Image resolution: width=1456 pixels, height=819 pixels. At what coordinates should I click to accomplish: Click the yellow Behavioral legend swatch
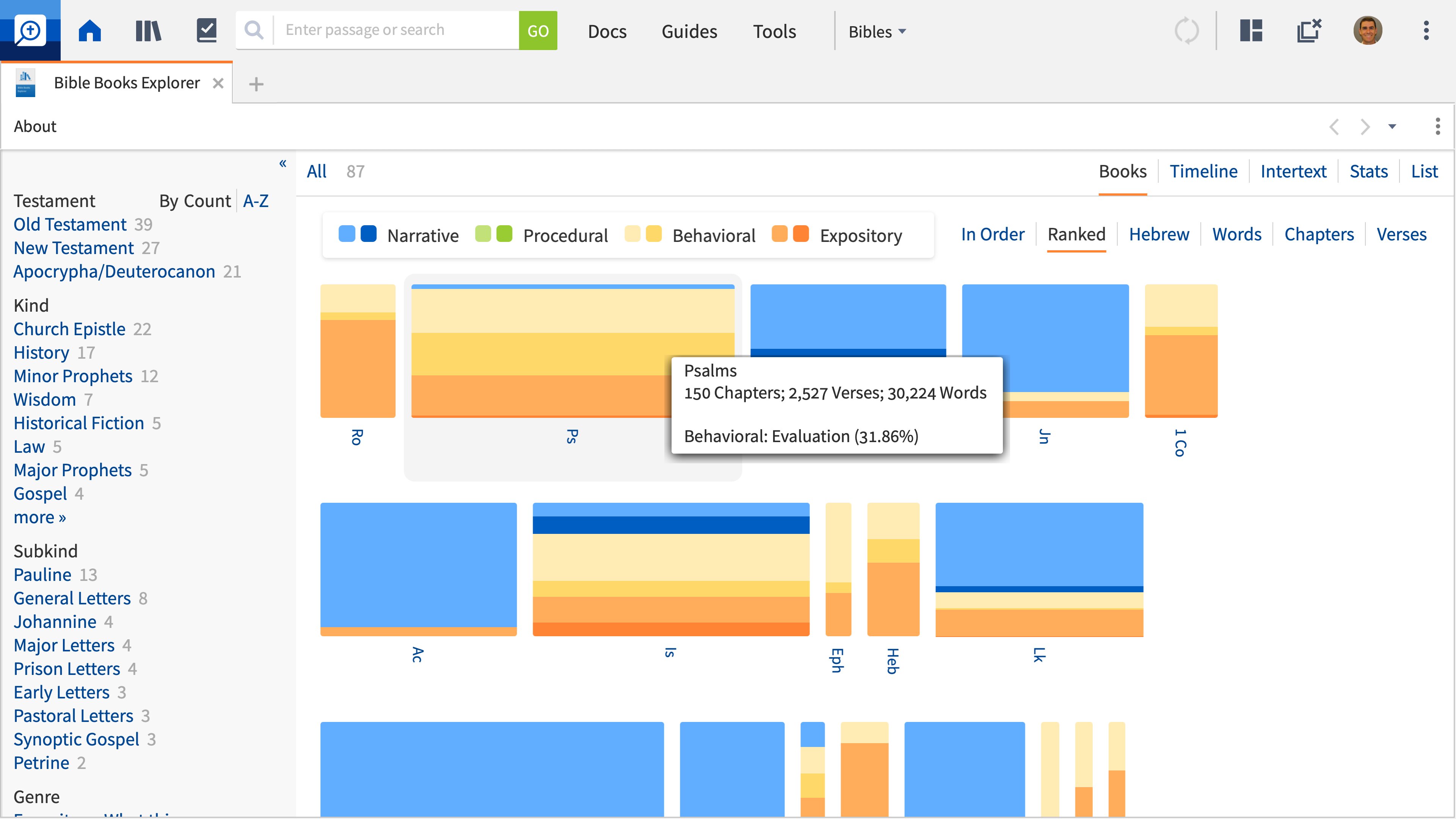tap(654, 234)
